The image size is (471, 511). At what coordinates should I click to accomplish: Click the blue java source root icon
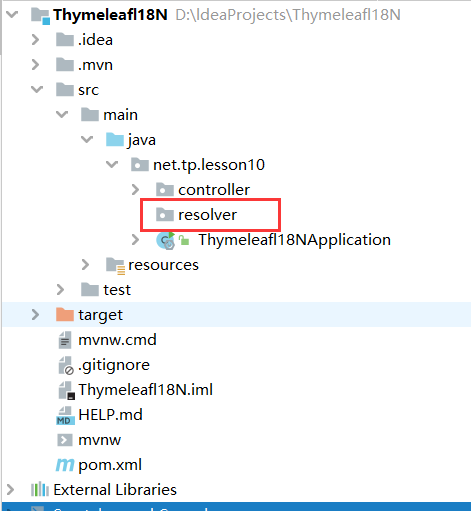point(115,140)
